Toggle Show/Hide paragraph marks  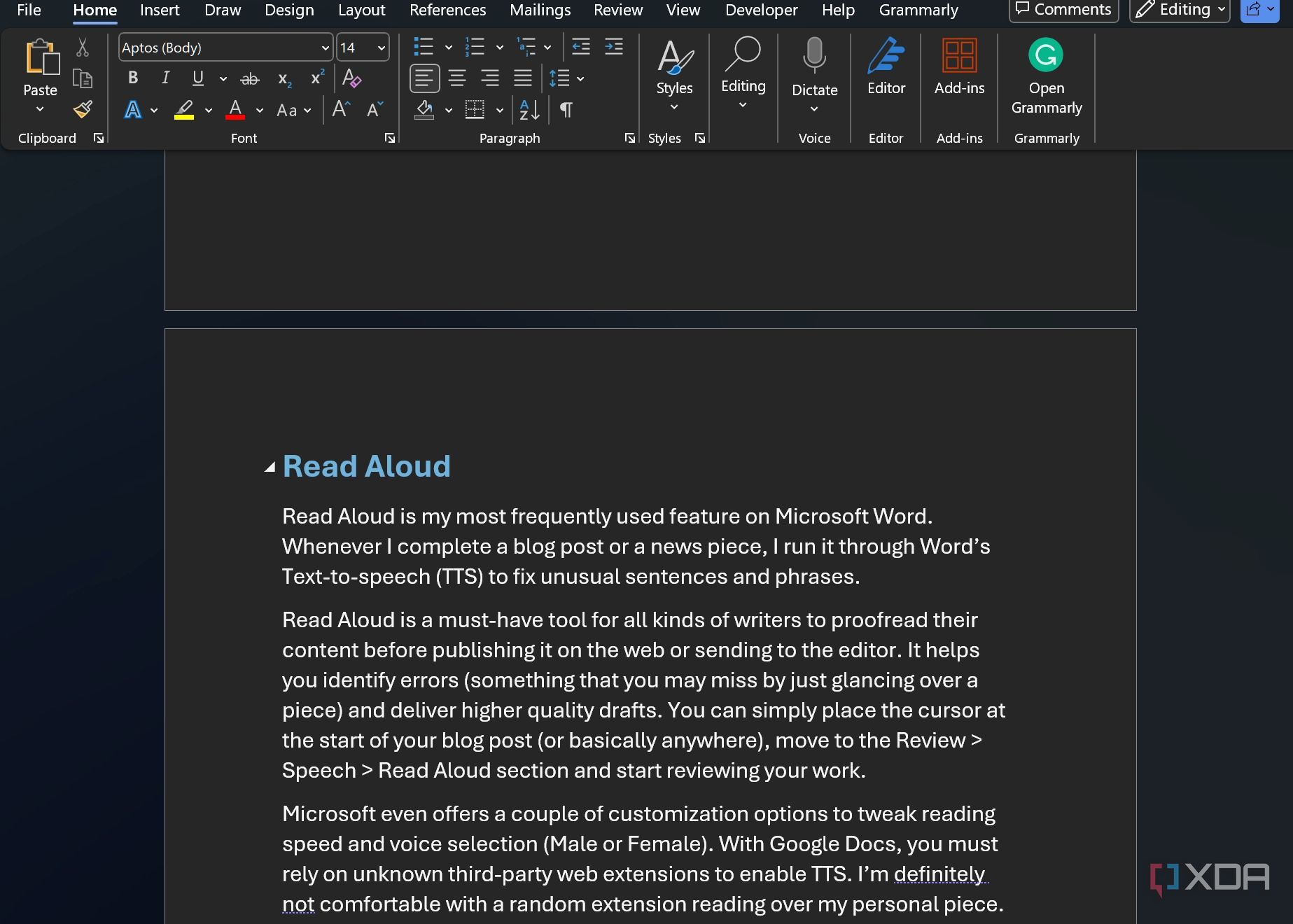[566, 110]
